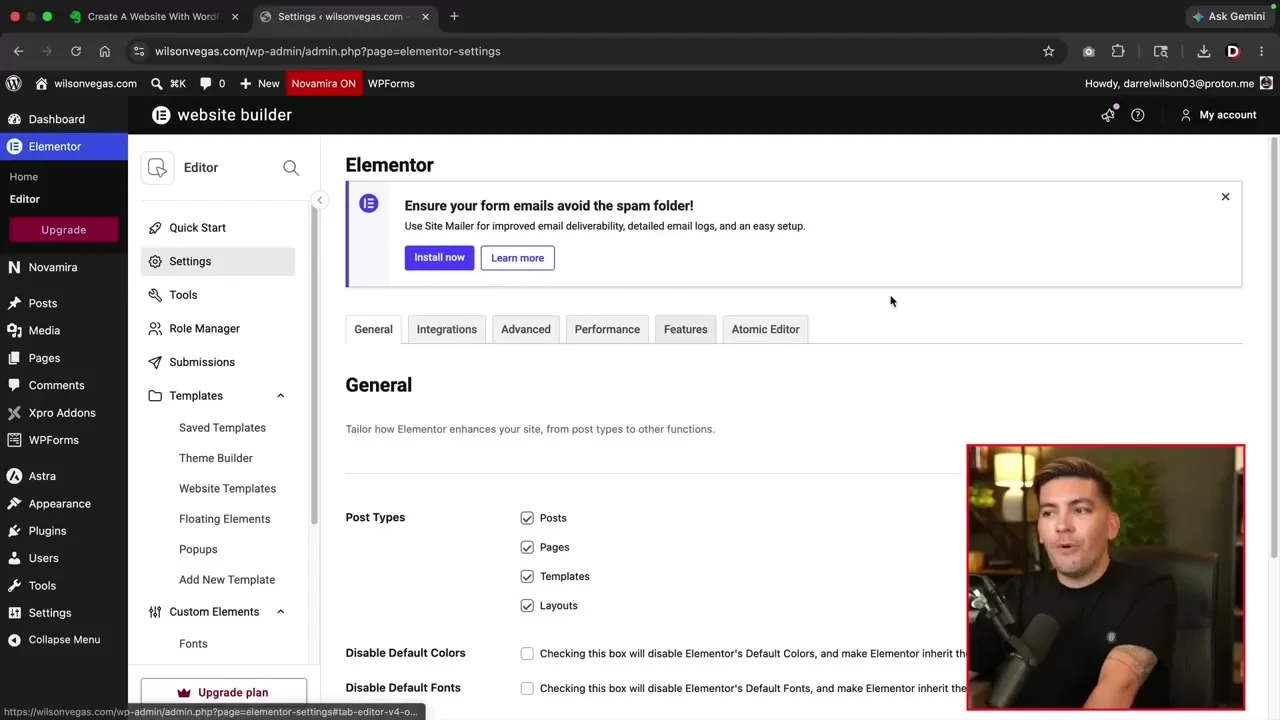Collapse the Templates section chevron
This screenshot has width=1280, height=720.
tap(280, 396)
